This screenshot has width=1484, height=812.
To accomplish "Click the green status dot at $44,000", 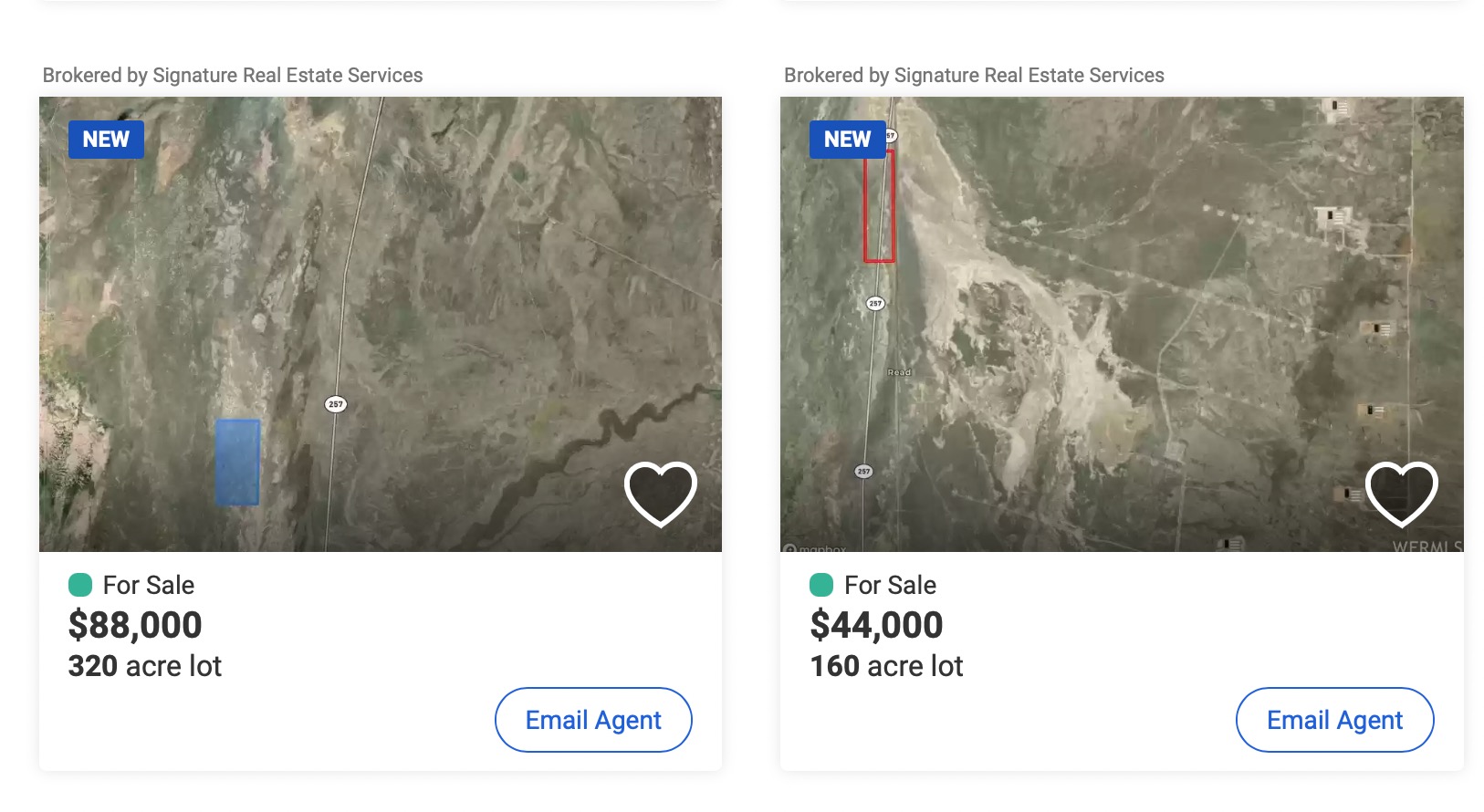I will pyautogui.click(x=821, y=585).
